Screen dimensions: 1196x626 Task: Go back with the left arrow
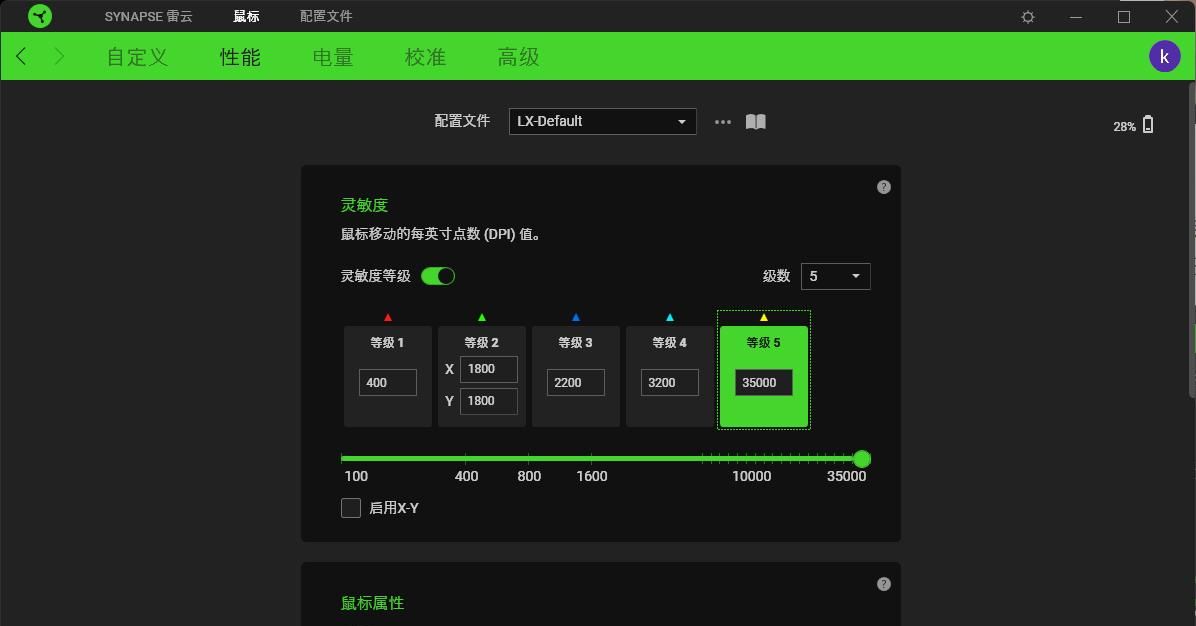(21, 56)
